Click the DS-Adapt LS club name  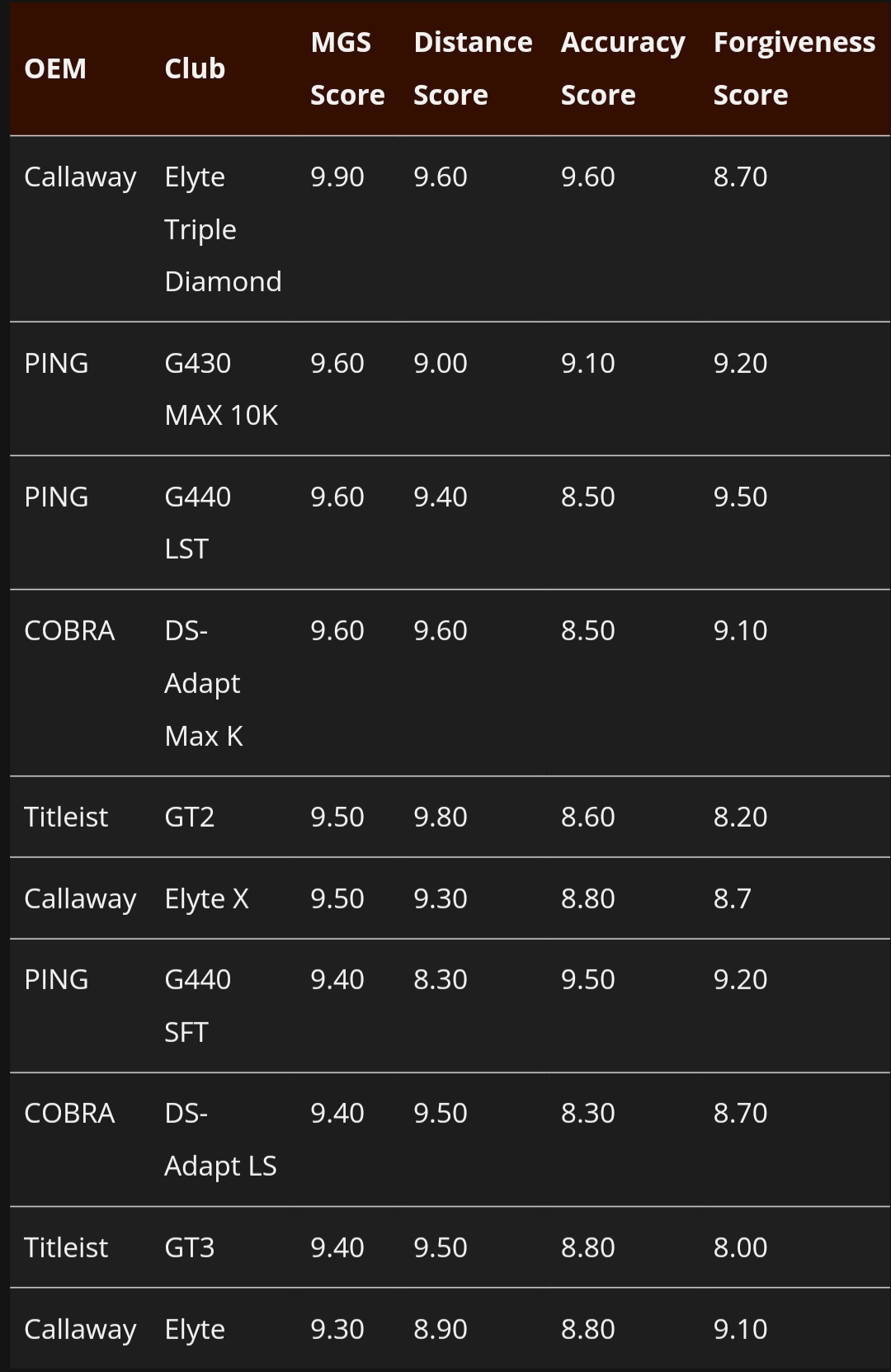pyautogui.click(x=220, y=1139)
